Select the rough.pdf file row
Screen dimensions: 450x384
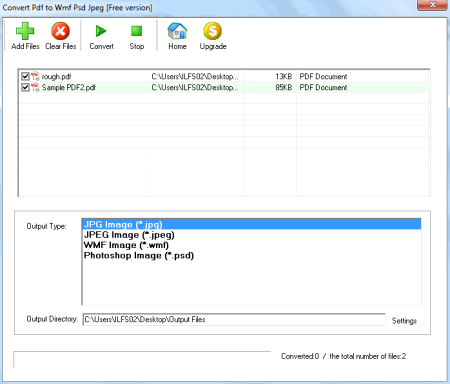pyautogui.click(x=224, y=76)
